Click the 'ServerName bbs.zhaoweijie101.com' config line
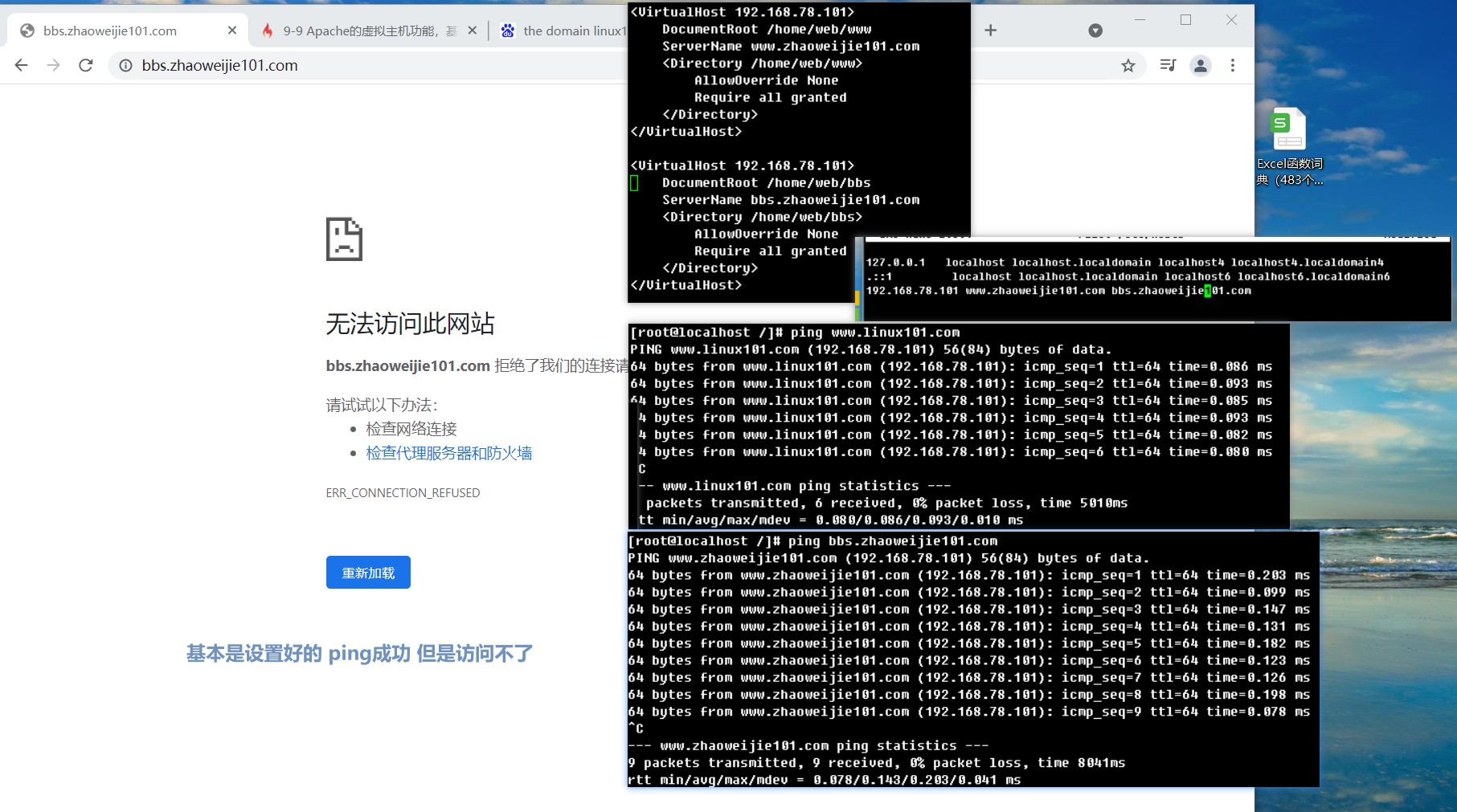 point(791,200)
